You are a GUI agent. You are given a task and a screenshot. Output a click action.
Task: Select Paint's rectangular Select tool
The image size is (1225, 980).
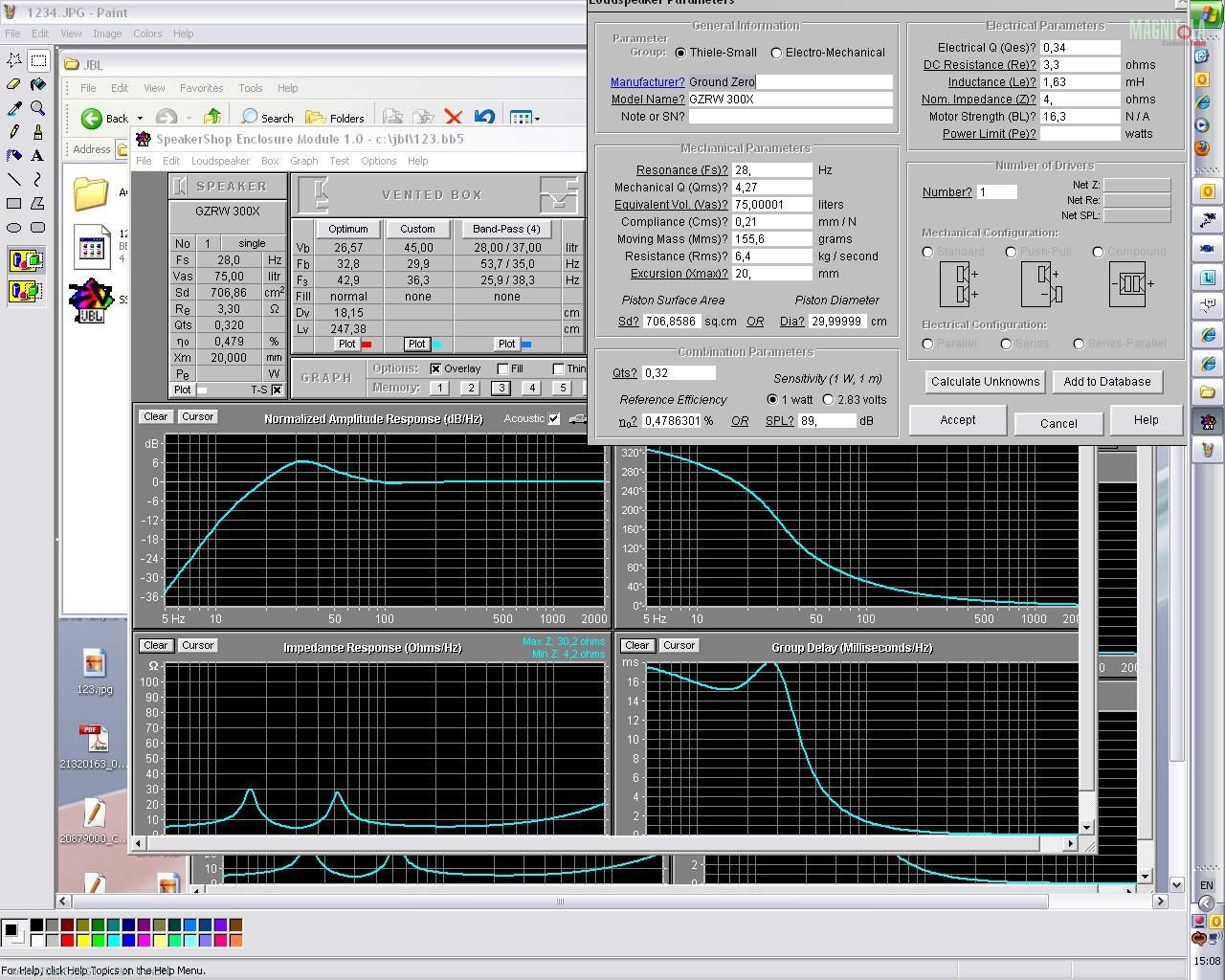click(x=38, y=60)
